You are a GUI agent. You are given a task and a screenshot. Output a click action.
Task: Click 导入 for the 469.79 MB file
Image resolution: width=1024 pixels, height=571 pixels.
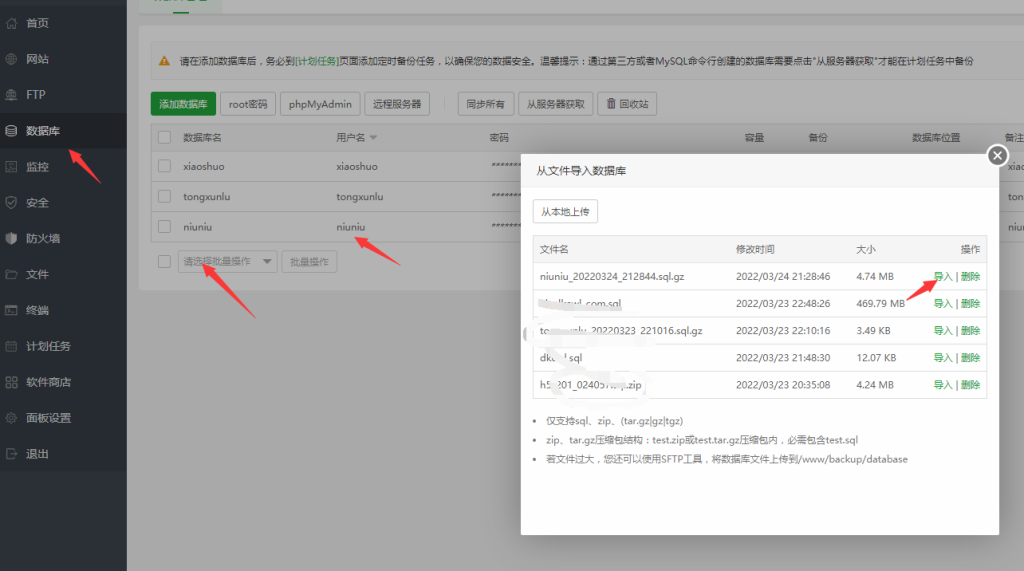943,304
